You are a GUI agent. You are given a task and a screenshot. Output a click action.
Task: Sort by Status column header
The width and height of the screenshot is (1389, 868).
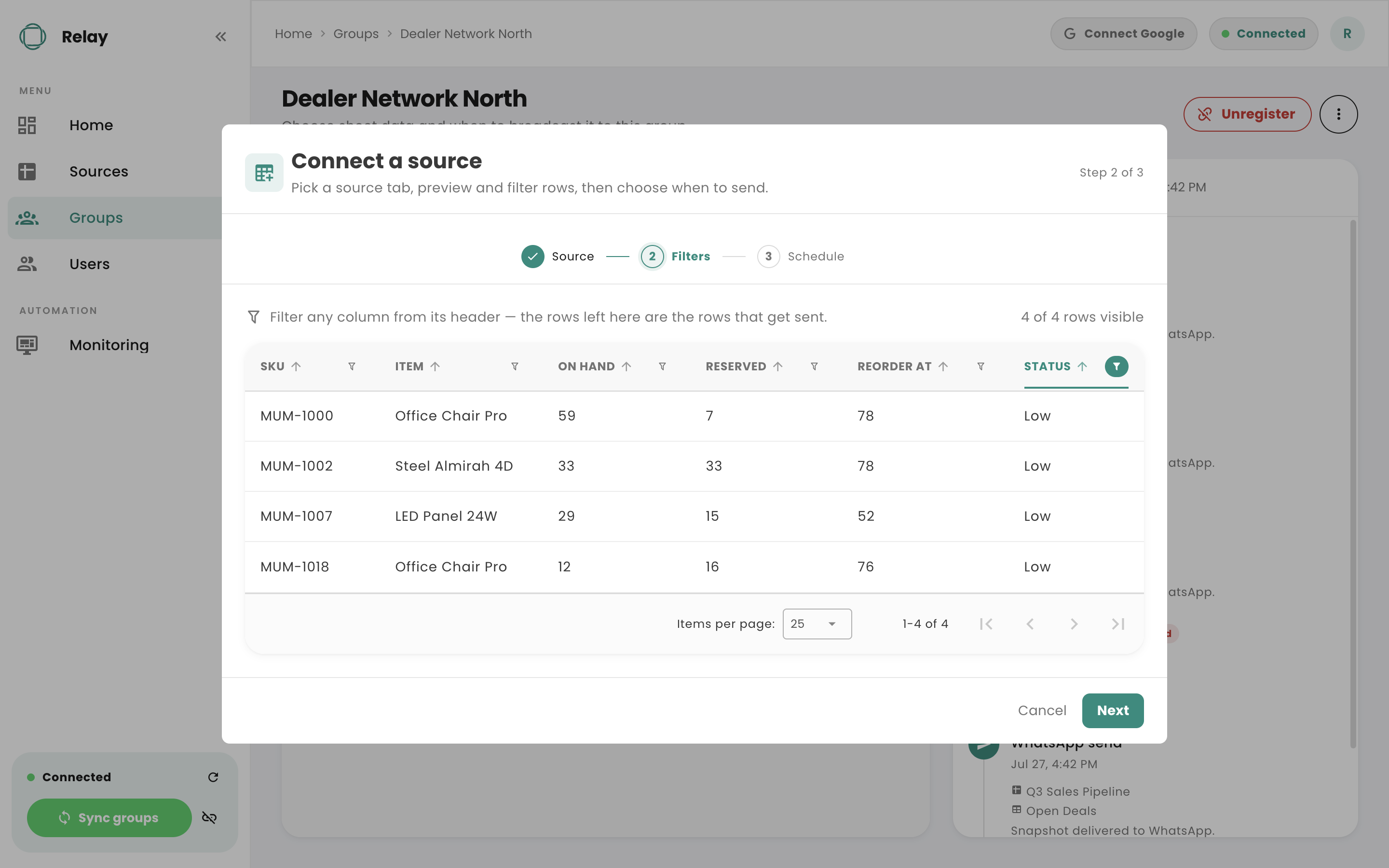[1056, 366]
